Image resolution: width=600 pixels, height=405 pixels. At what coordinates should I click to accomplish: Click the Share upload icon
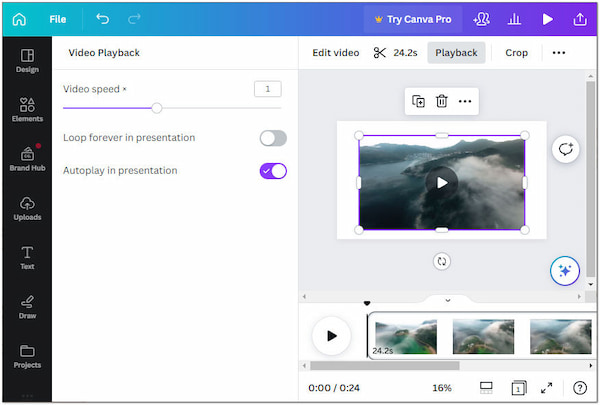click(579, 19)
